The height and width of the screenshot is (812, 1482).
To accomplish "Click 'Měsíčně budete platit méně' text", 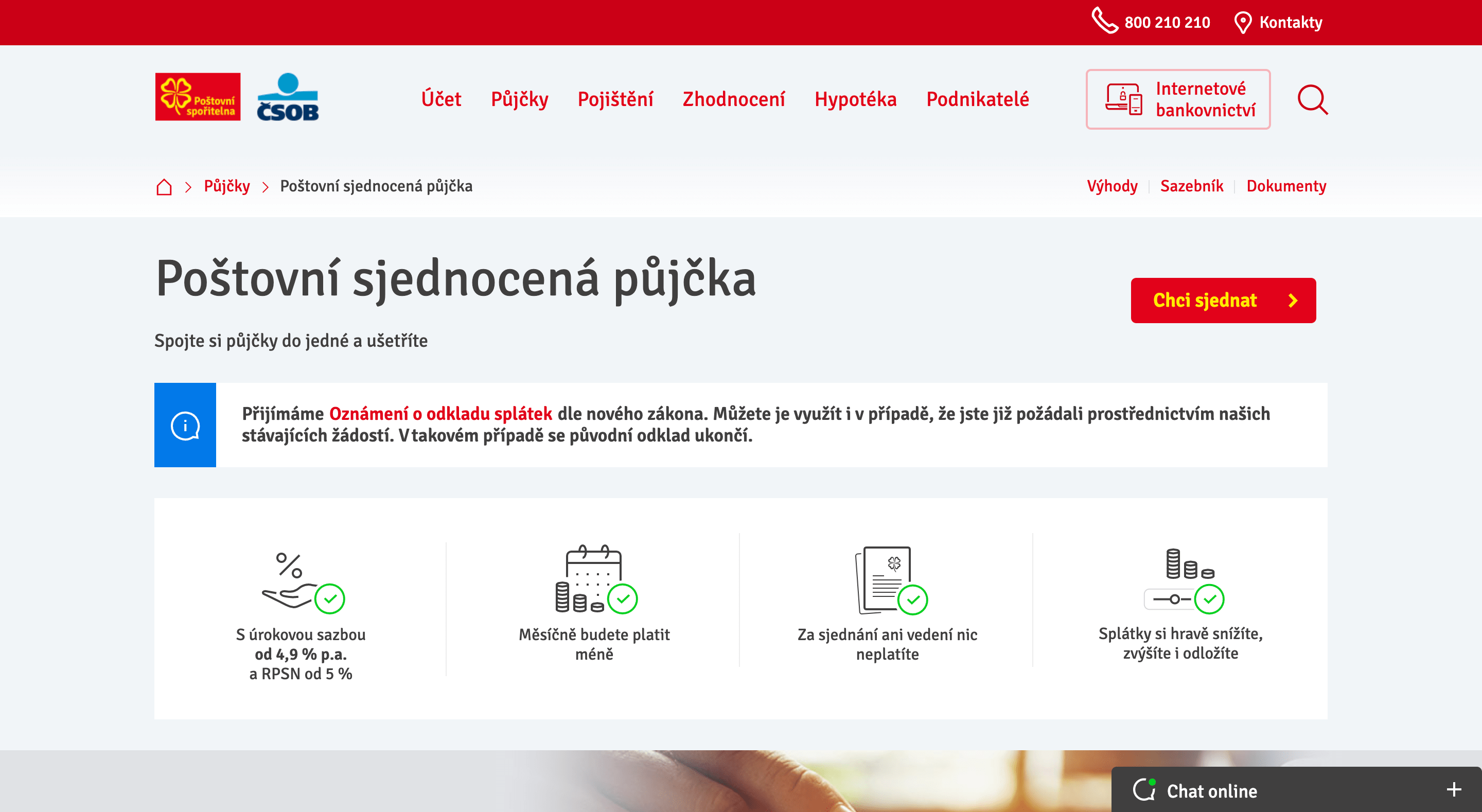I will coord(594,645).
